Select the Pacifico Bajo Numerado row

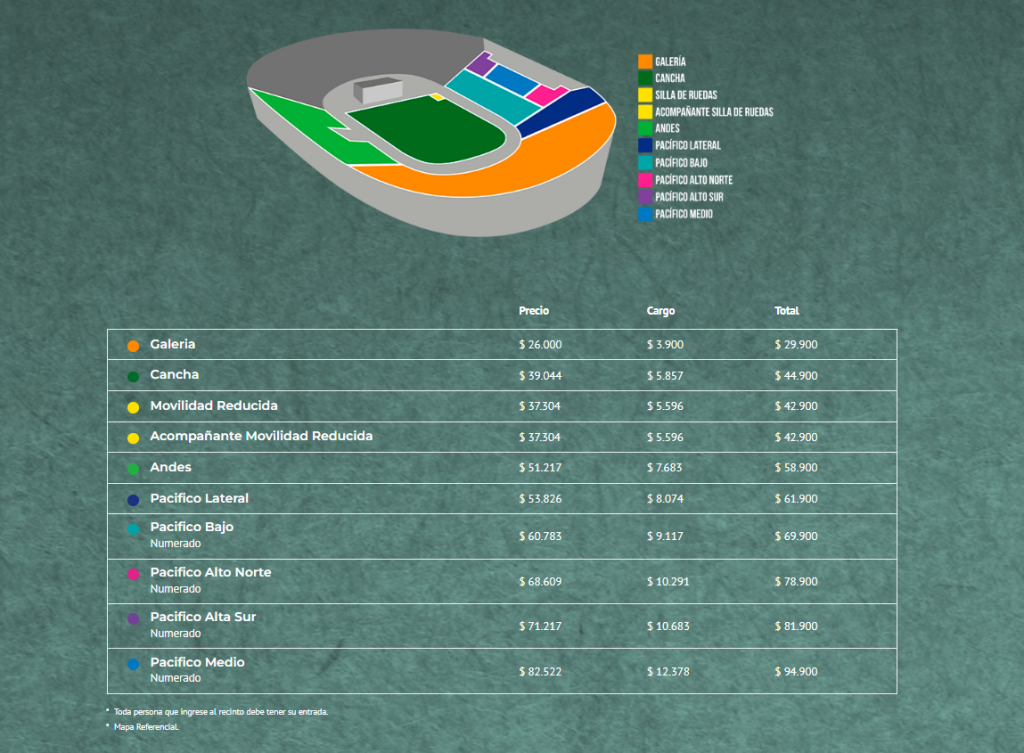point(502,536)
